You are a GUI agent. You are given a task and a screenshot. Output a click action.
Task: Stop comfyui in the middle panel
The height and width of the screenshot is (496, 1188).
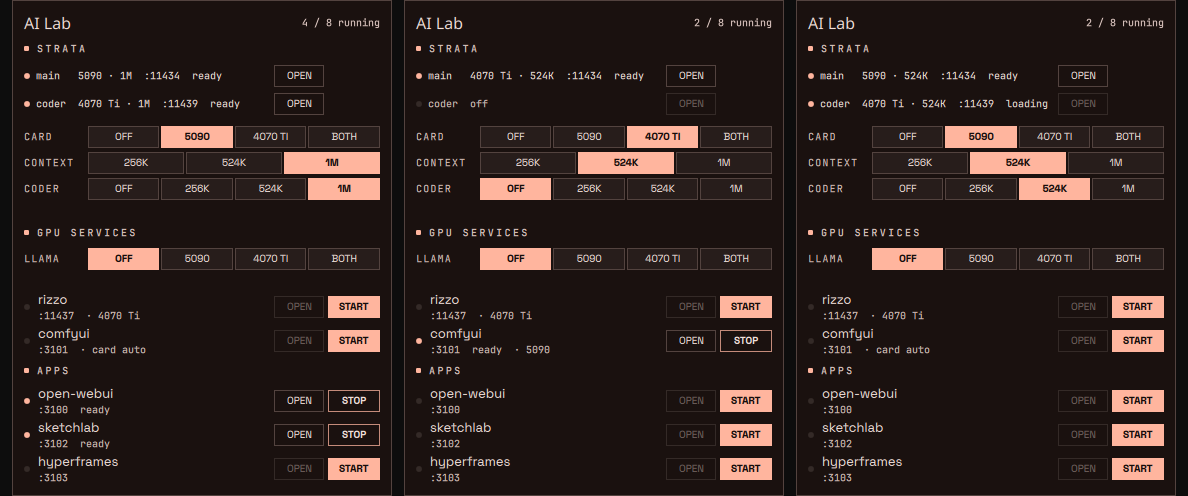click(x=746, y=341)
